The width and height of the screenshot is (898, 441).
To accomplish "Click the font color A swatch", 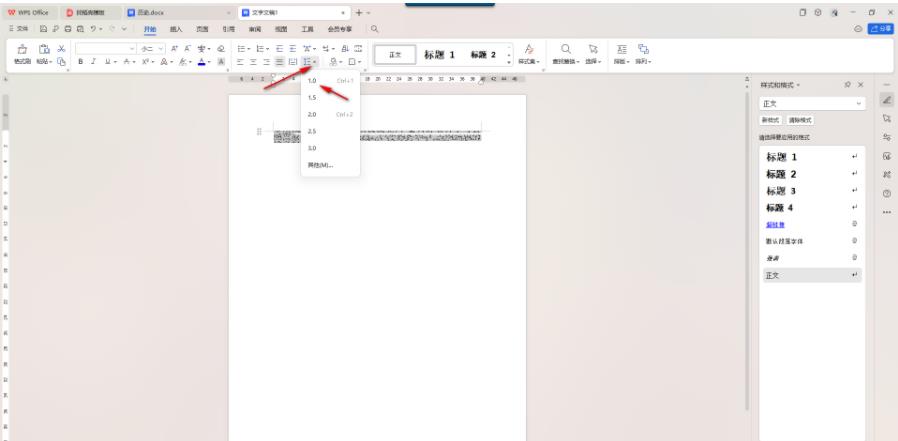I will 201,61.
